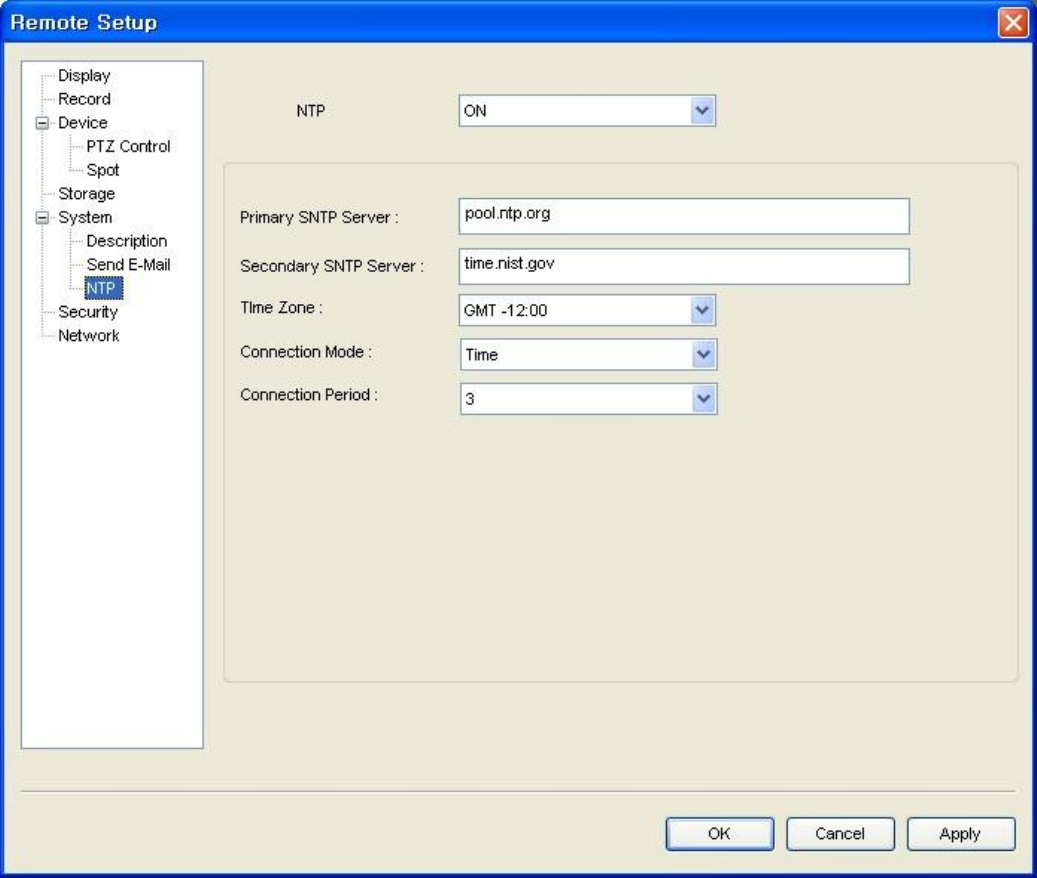Open PTZ Control settings
Viewport: 1037px width, 878px height.
128,146
